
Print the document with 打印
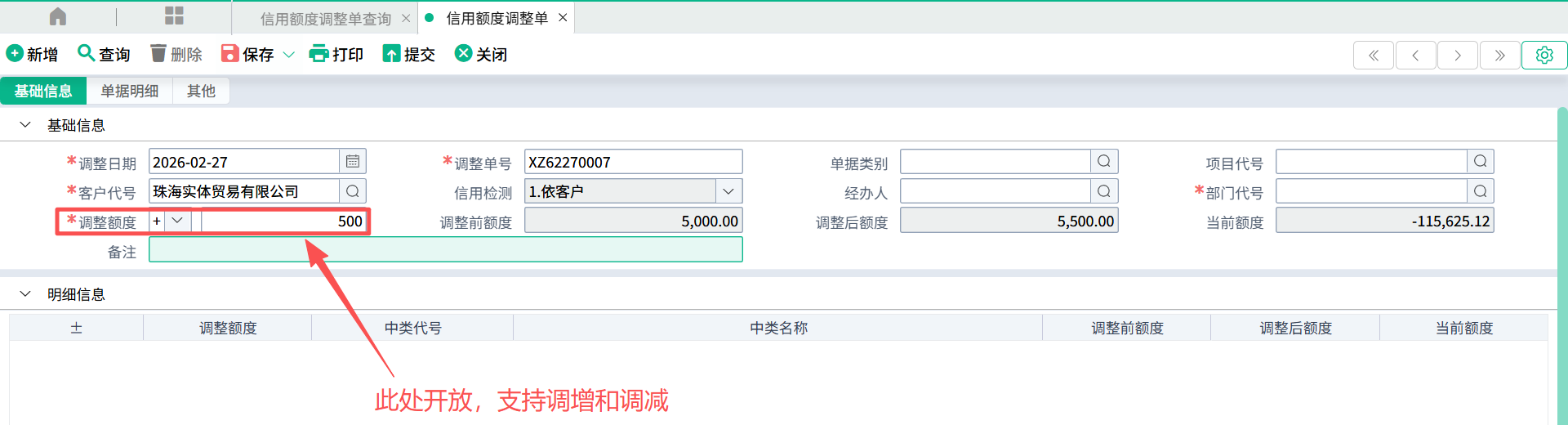point(336,54)
